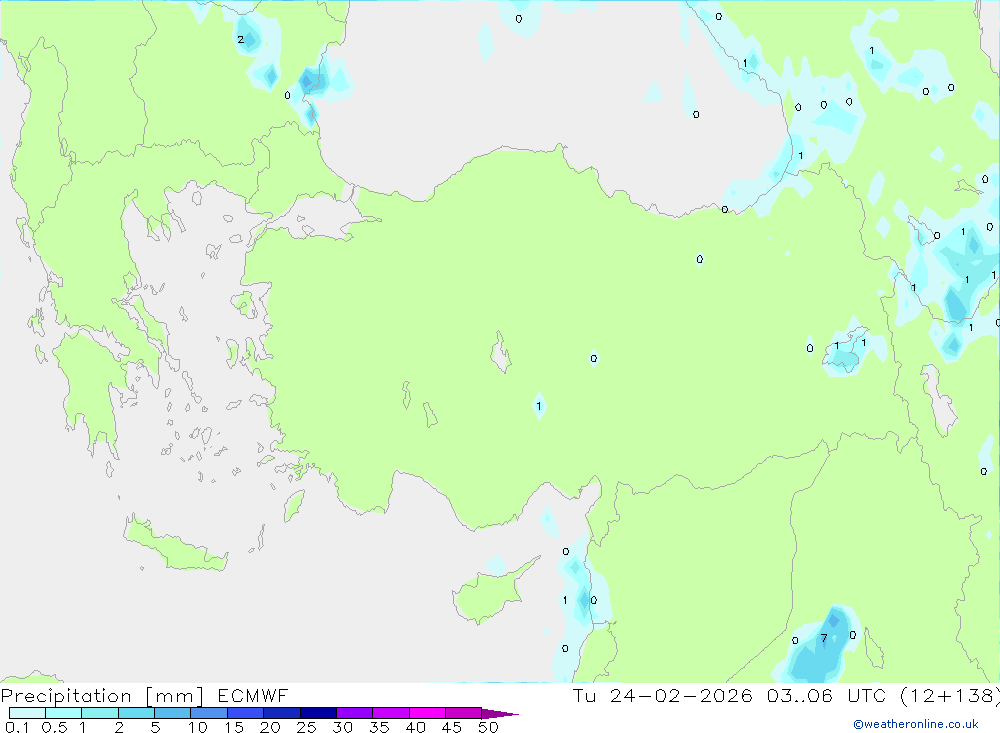Open the weatheronline.co.uk copyright link

916,724
